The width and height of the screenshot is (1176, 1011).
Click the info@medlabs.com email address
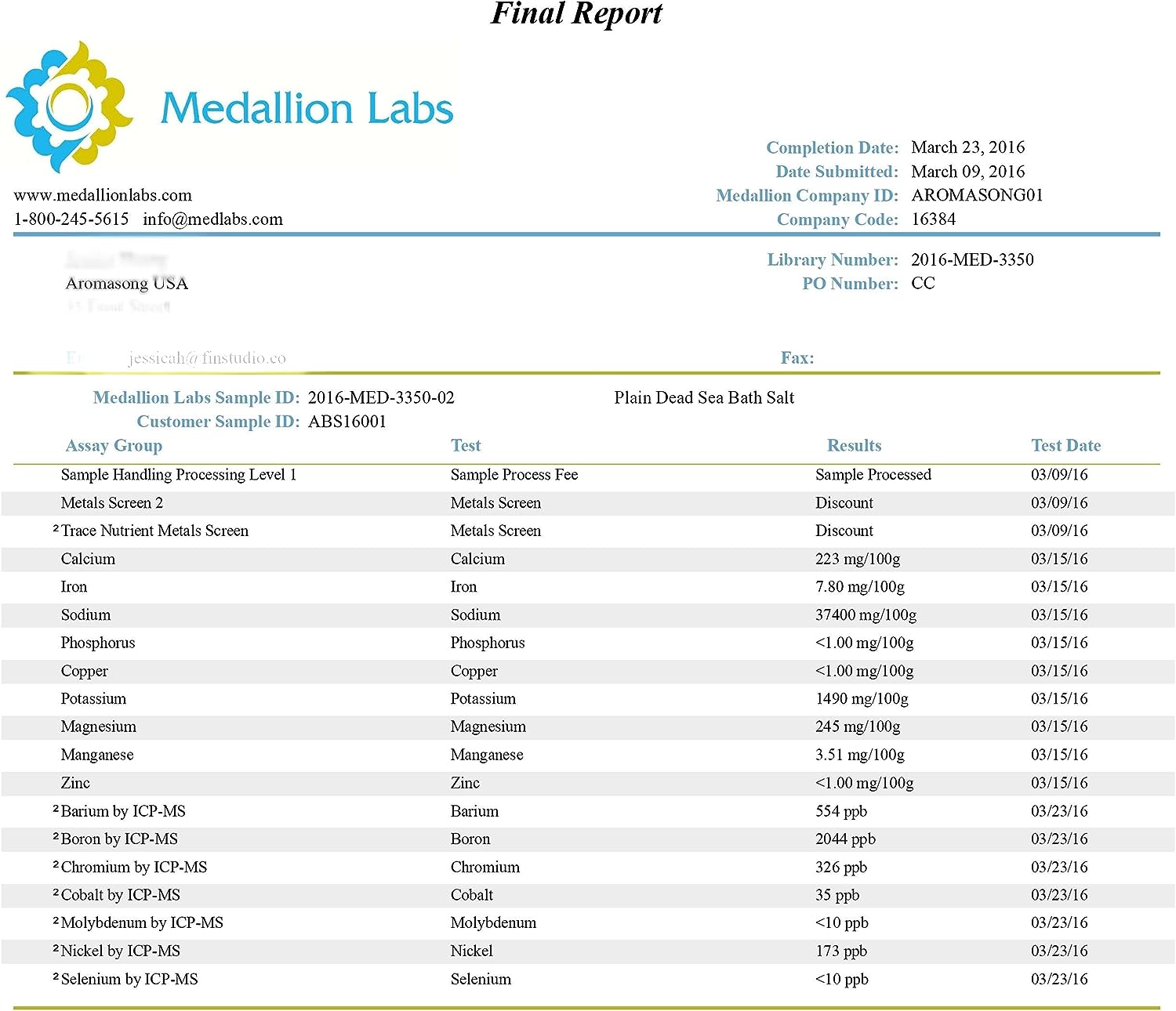point(212,219)
